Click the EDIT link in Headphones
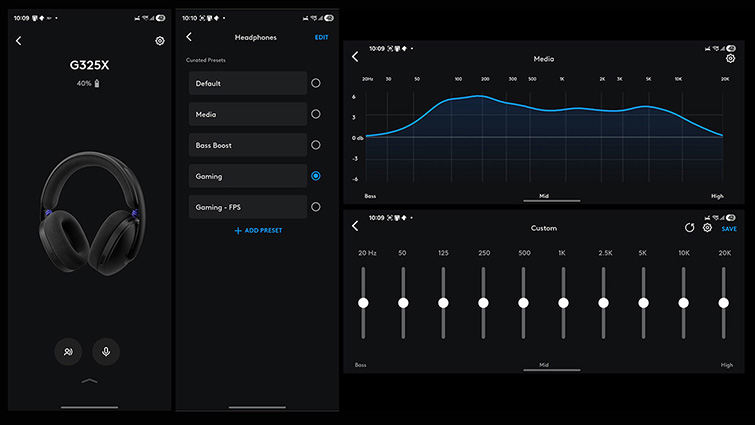The image size is (755, 425). pos(321,37)
